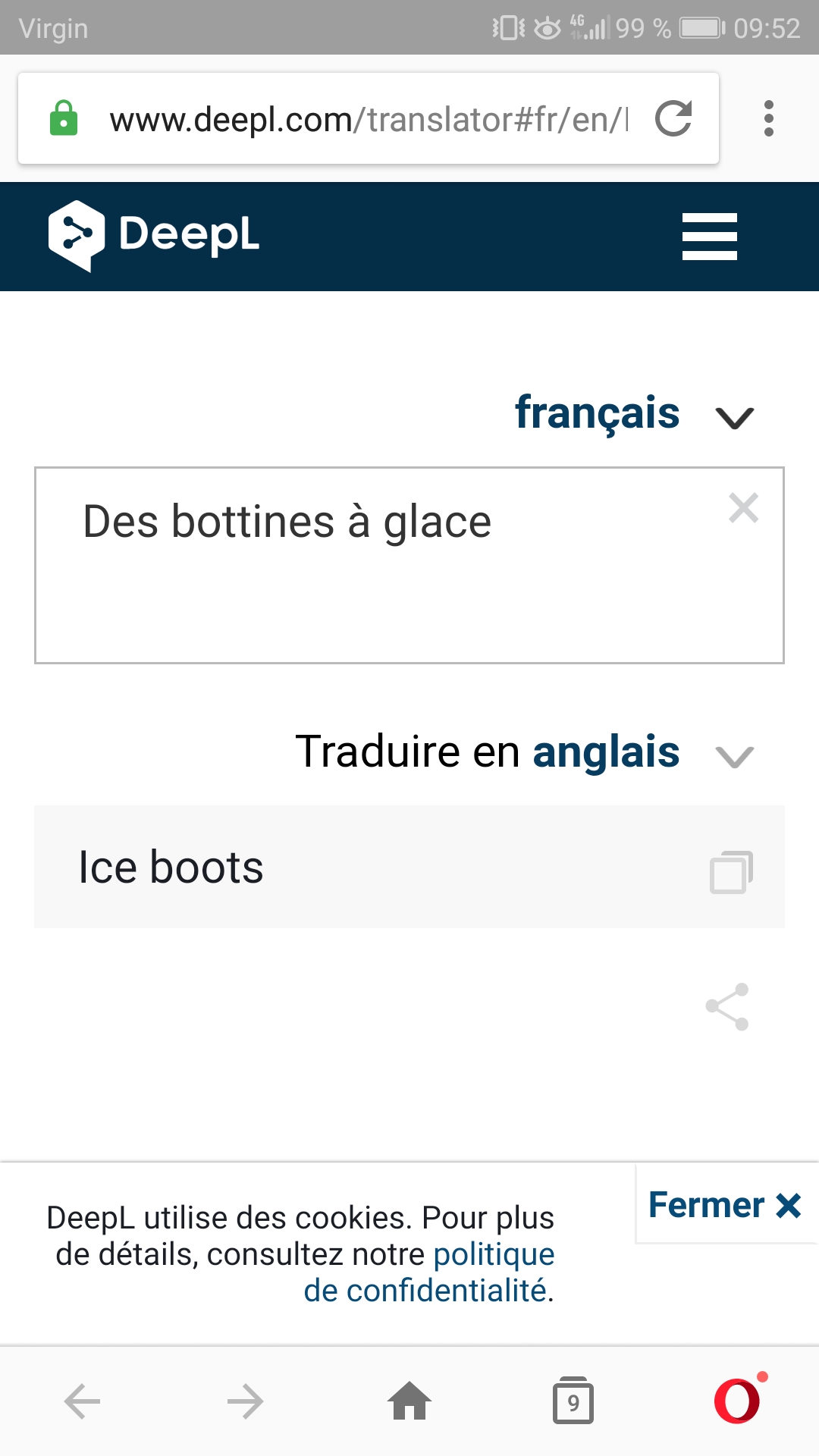Viewport: 819px width, 1456px height.
Task: Tap the address bar URL
Action: click(368, 119)
